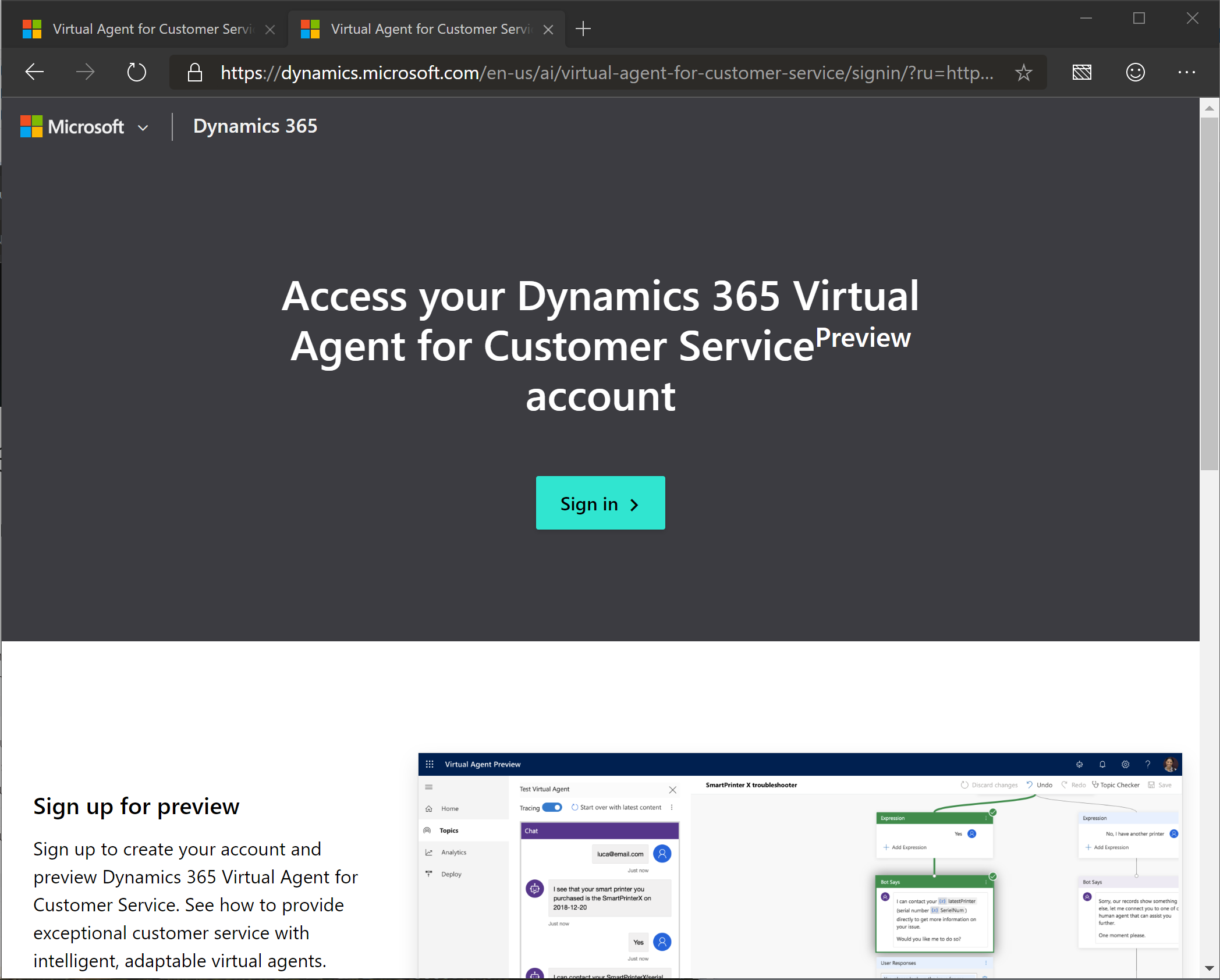Click the reading view icon in the toolbar
The image size is (1220, 980).
[x=1081, y=72]
